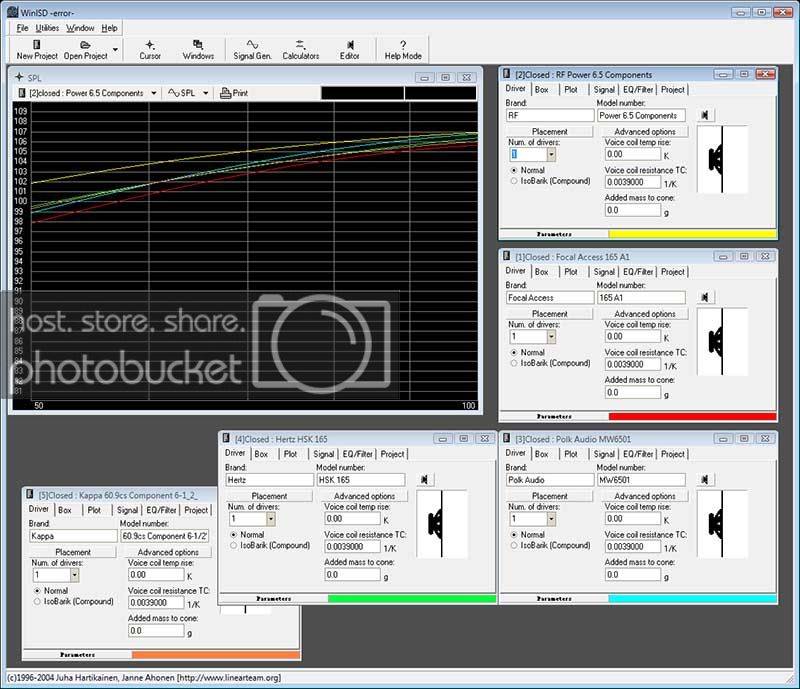This screenshot has height=689, width=800.
Task: Open the Calculators tool
Action: pyautogui.click(x=301, y=50)
